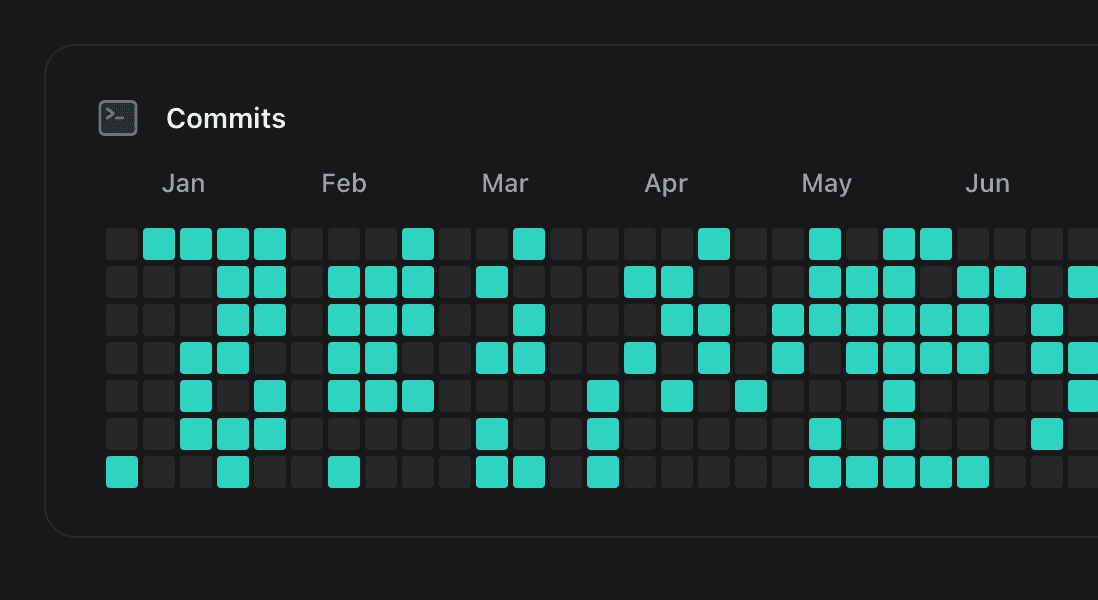Toggle the dark empty cell left of Jan's commits
Viewport: 1098px width, 600px height.
120,243
